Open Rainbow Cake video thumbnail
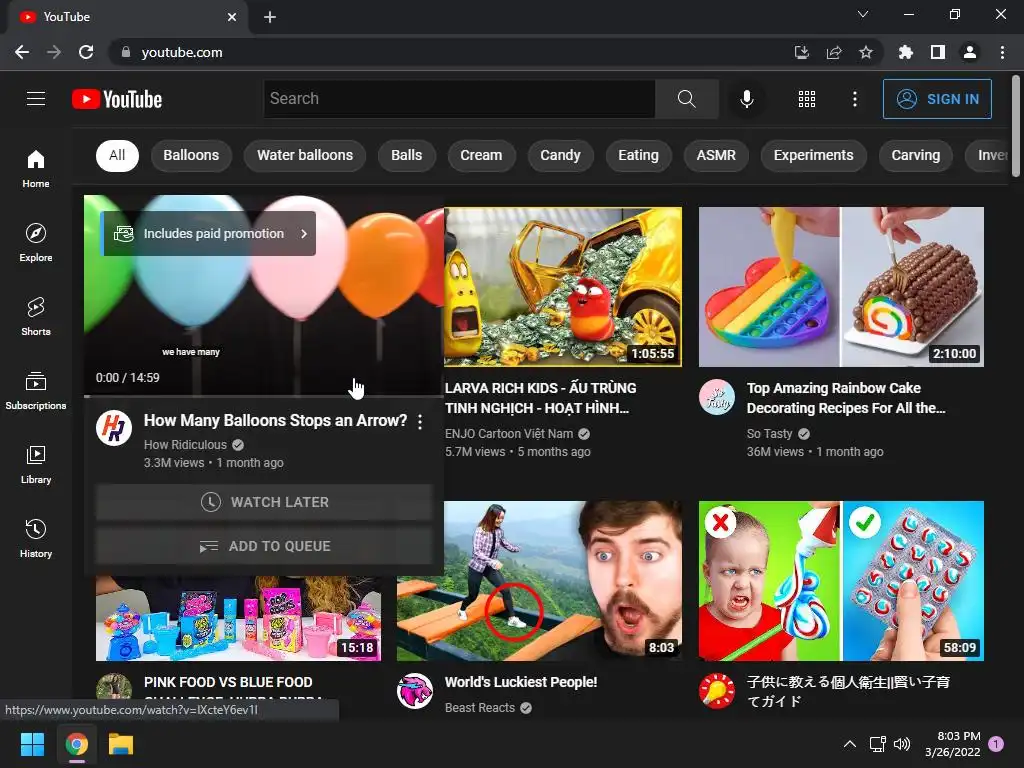The image size is (1024, 768). 841,287
